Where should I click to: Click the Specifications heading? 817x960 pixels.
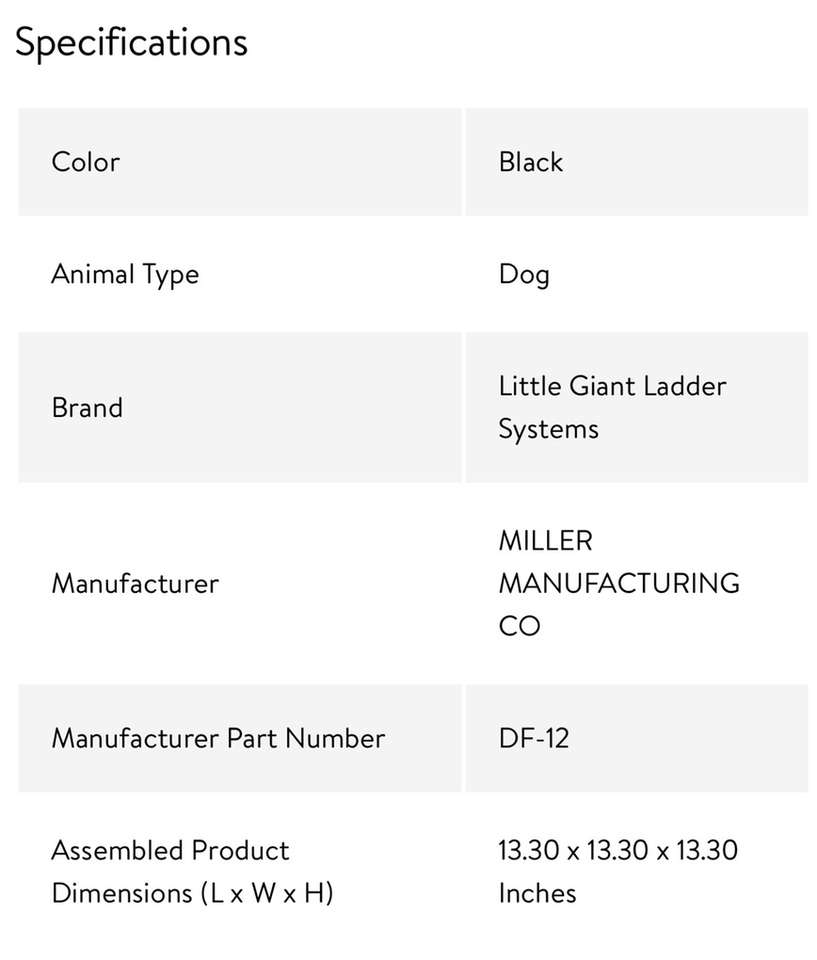point(131,43)
